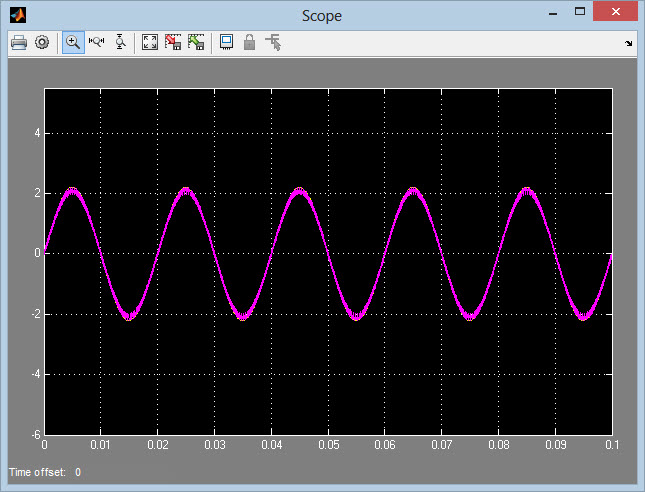This screenshot has width=645, height=492.
Task: Click the 'Time offset: 0' label
Action: pos(45,472)
